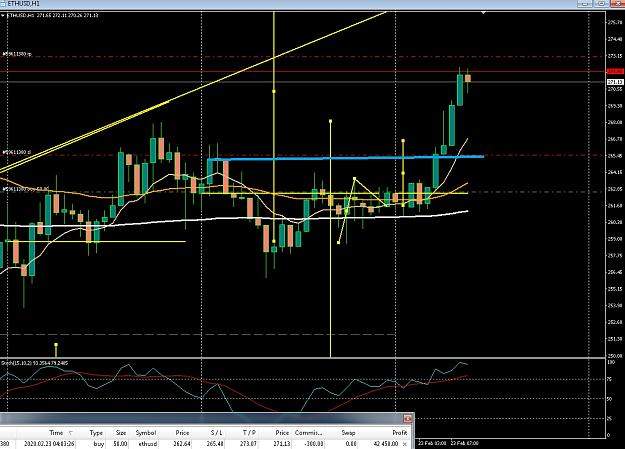The height and width of the screenshot is (449, 625).
Task: Sort orders by S / L column
Action: (x=216, y=433)
